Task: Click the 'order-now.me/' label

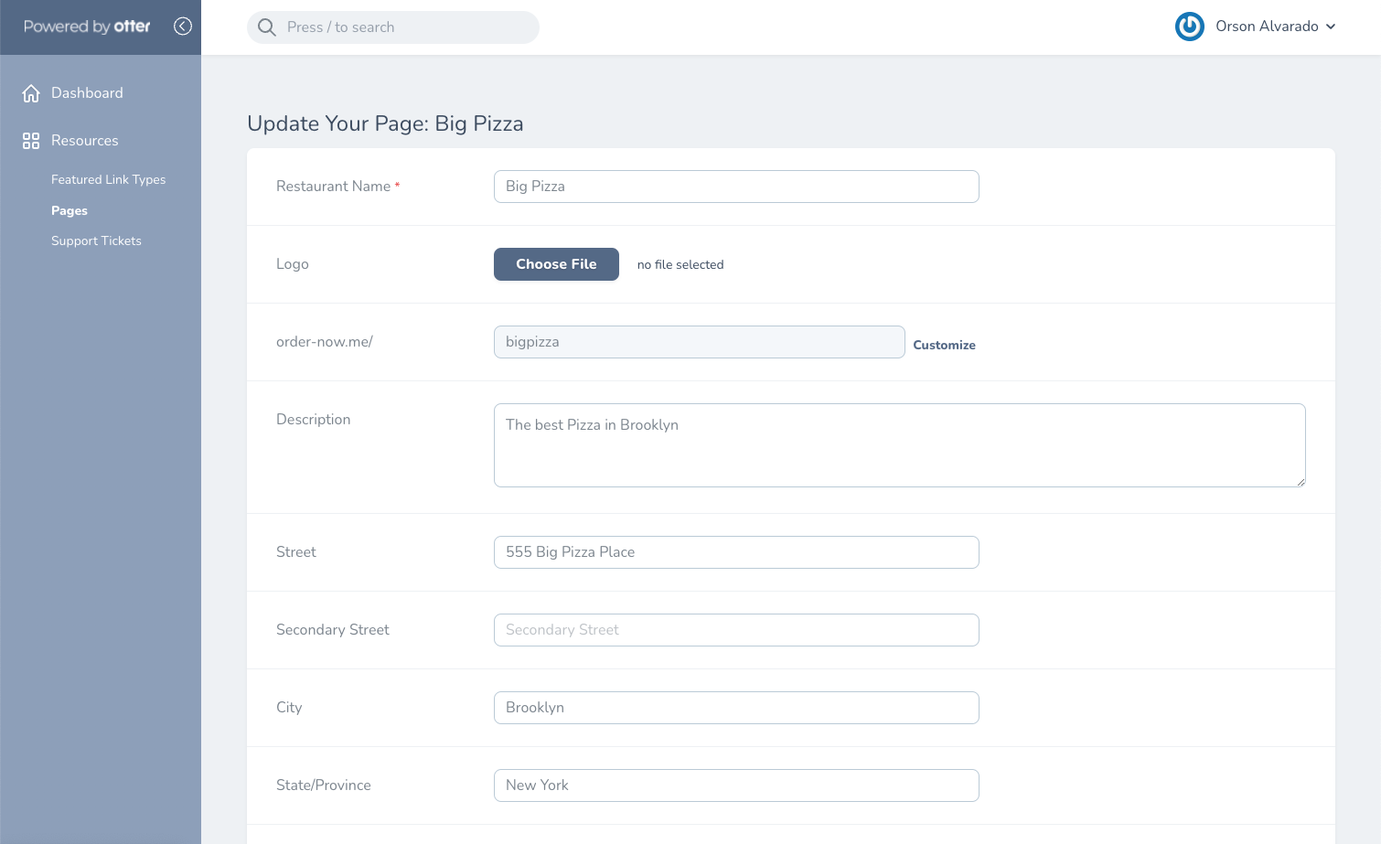Action: (324, 342)
